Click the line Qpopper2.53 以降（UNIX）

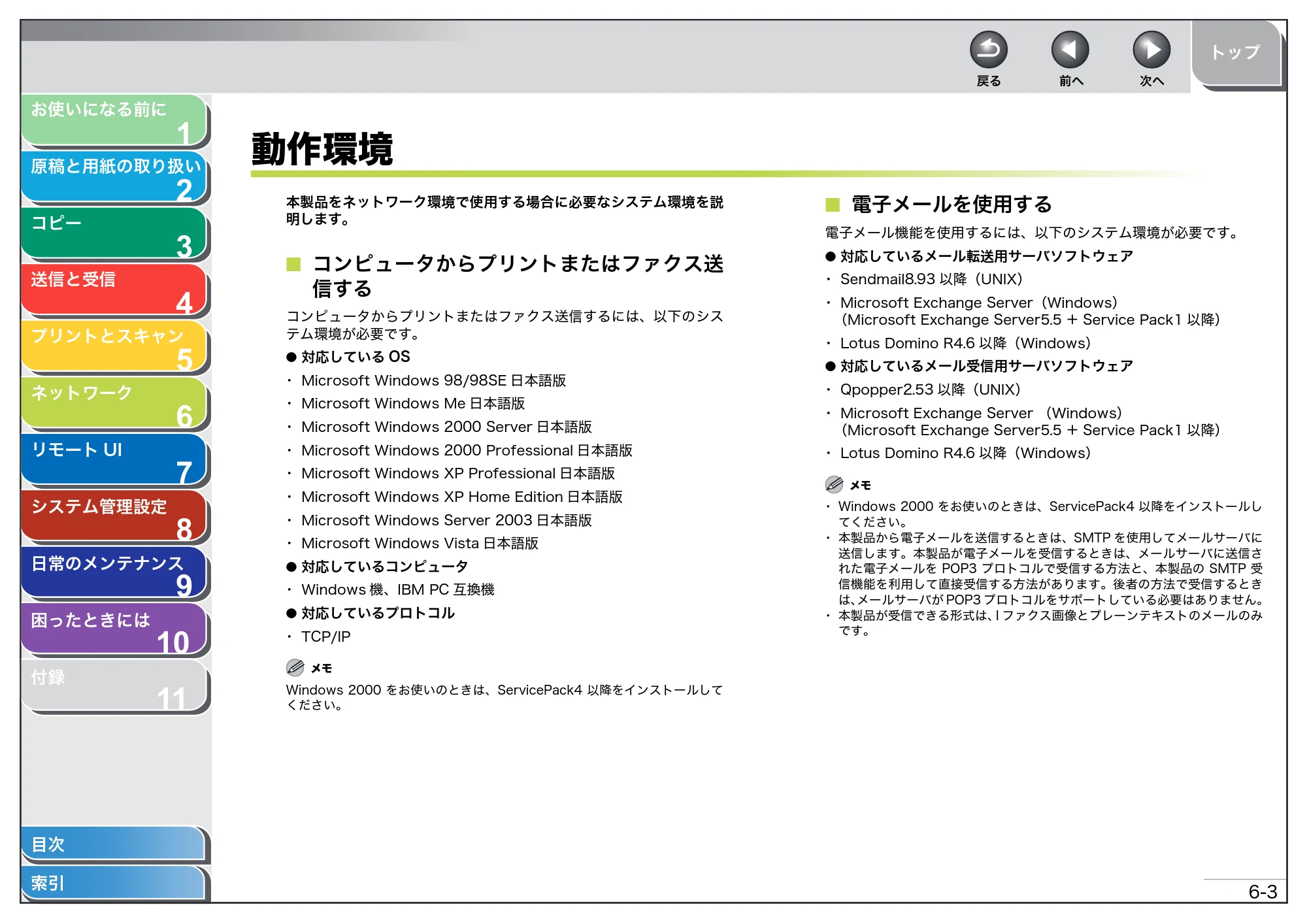click(x=931, y=389)
